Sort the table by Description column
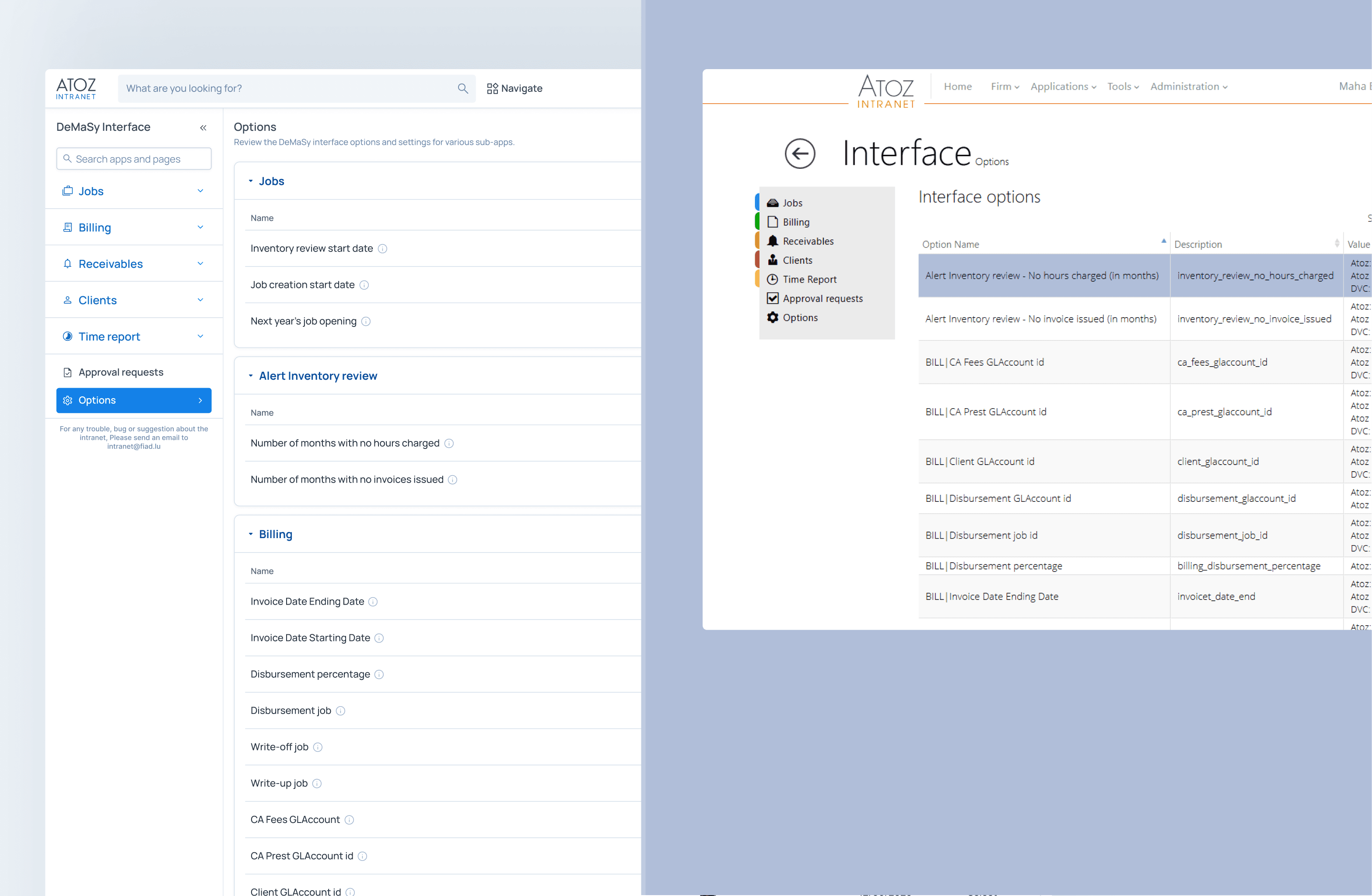This screenshot has width=1372, height=896. pyautogui.click(x=1256, y=244)
